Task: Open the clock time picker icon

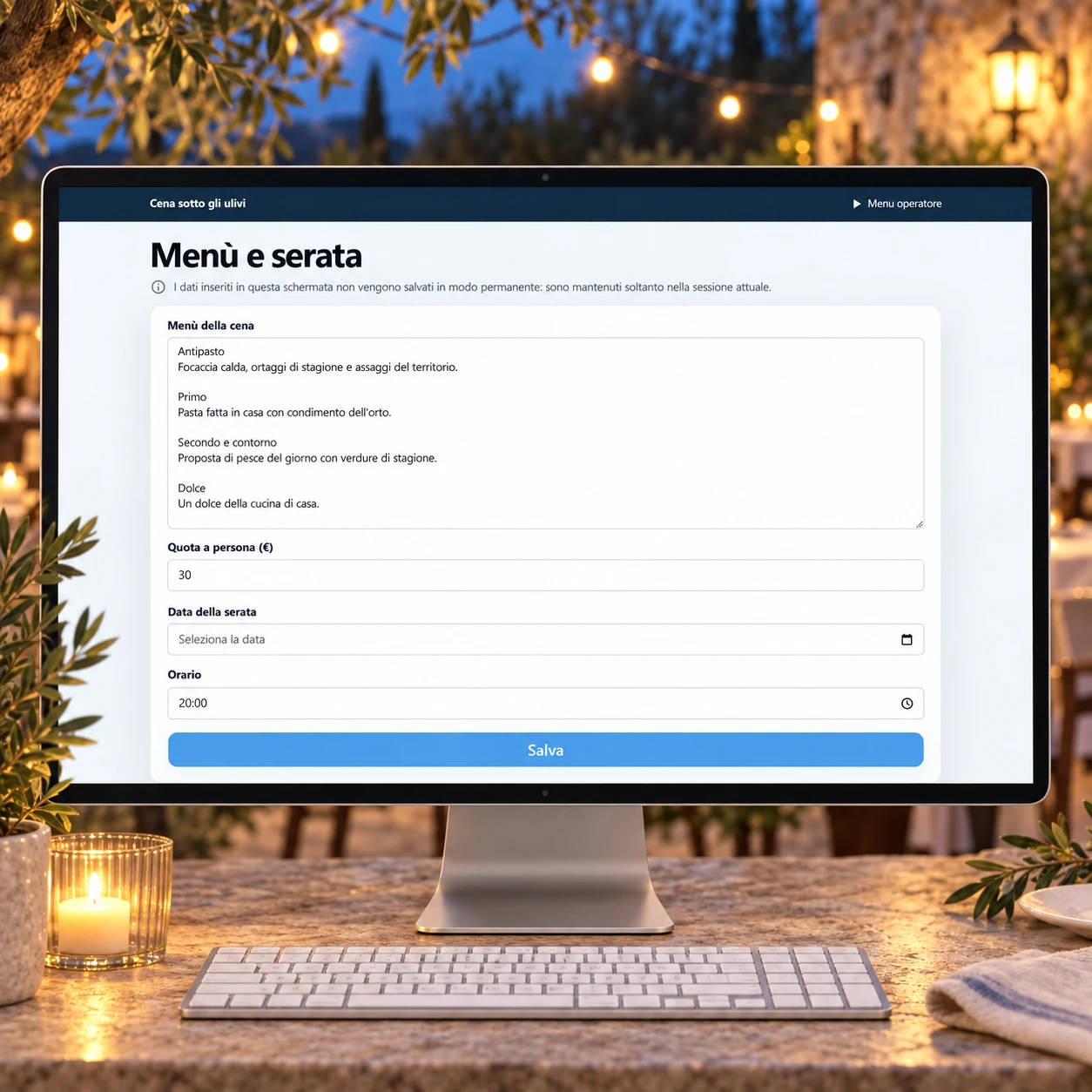Action: tap(907, 704)
